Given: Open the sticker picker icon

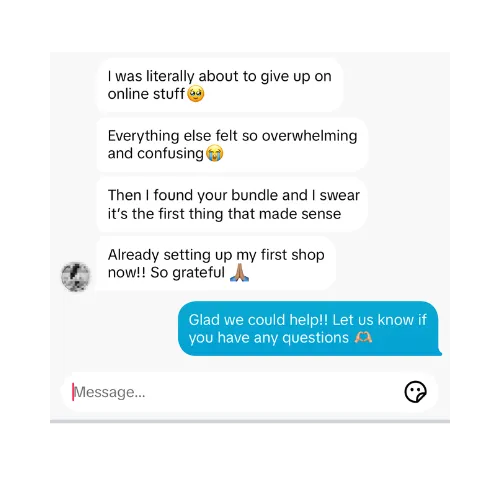Looking at the screenshot, I should pos(415,392).
